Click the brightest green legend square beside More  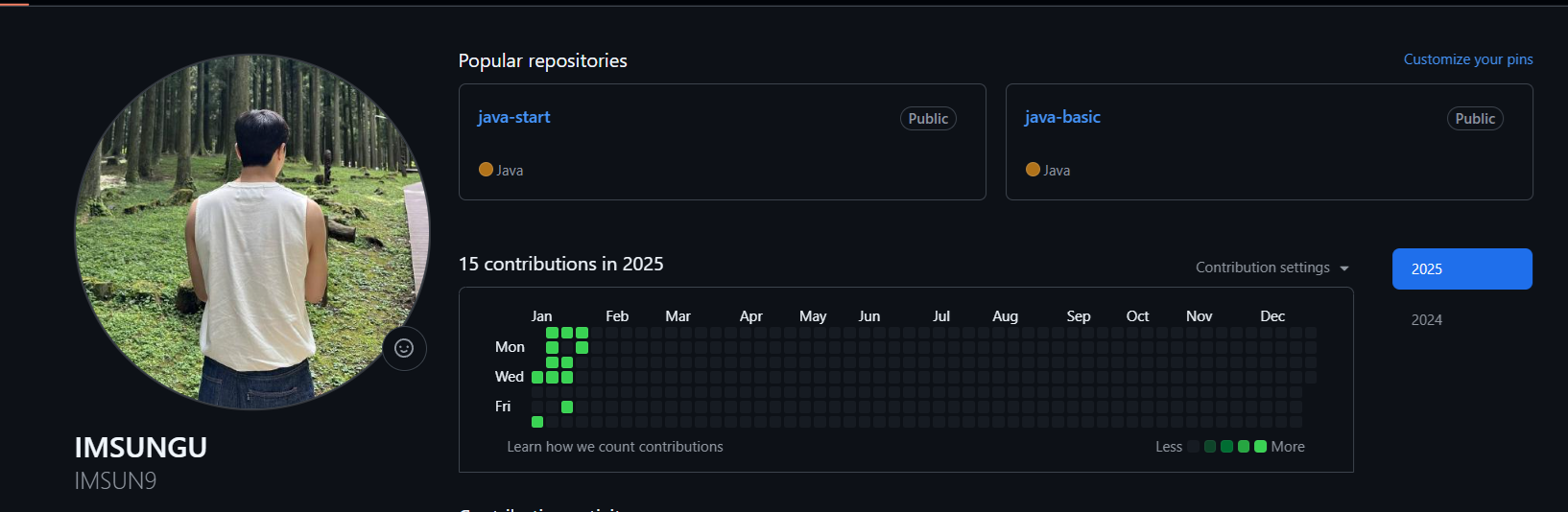click(x=1260, y=447)
